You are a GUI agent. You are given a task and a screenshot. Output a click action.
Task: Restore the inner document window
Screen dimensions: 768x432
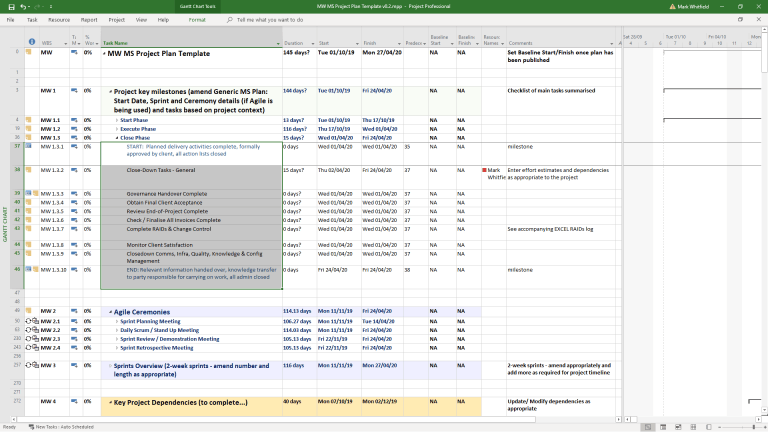coord(740,20)
